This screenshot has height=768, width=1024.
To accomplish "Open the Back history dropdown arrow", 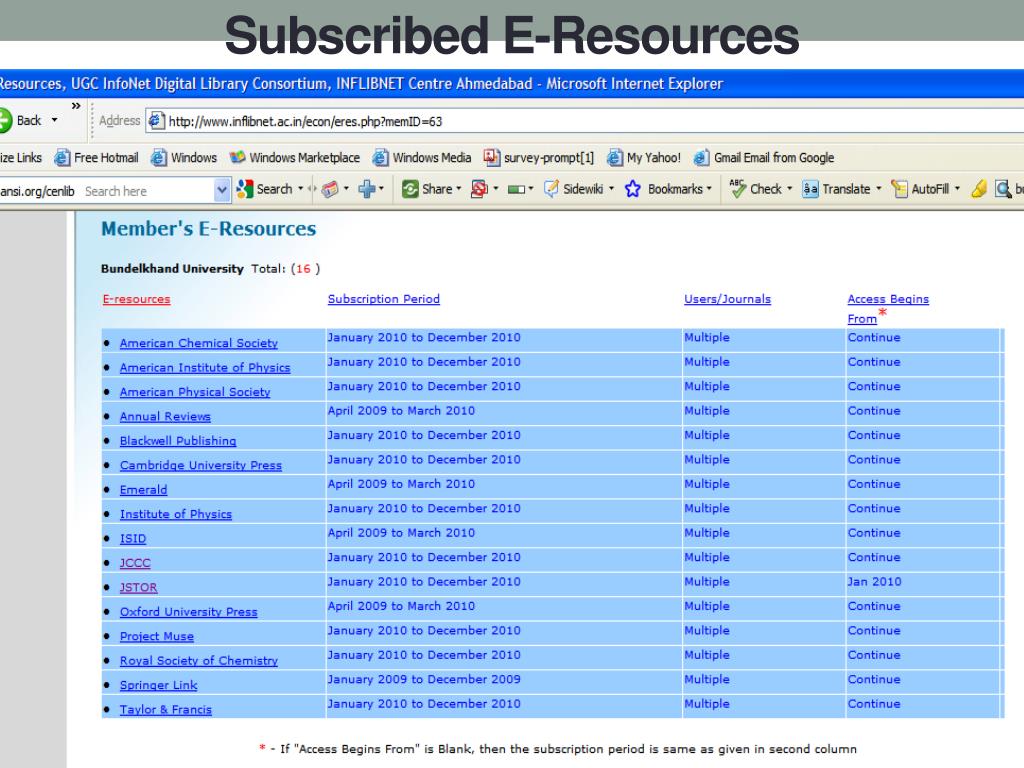I will (54, 120).
